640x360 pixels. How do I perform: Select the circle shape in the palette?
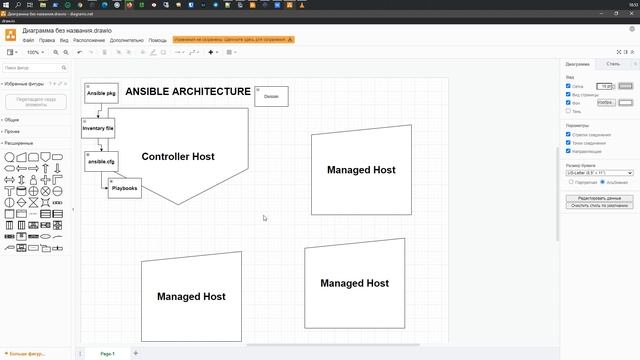(x=9, y=157)
